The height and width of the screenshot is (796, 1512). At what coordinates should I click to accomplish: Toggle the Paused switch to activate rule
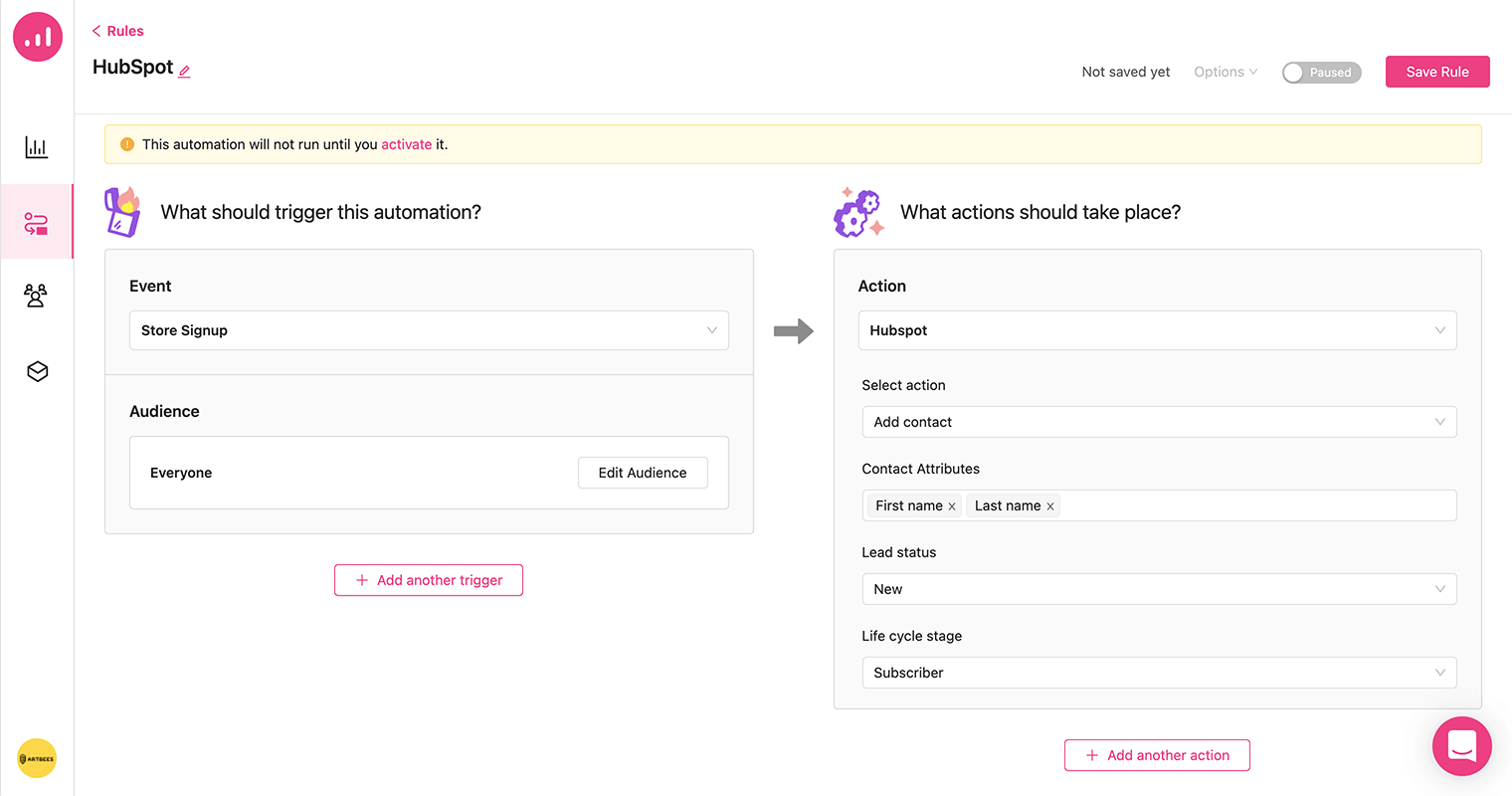(1321, 73)
